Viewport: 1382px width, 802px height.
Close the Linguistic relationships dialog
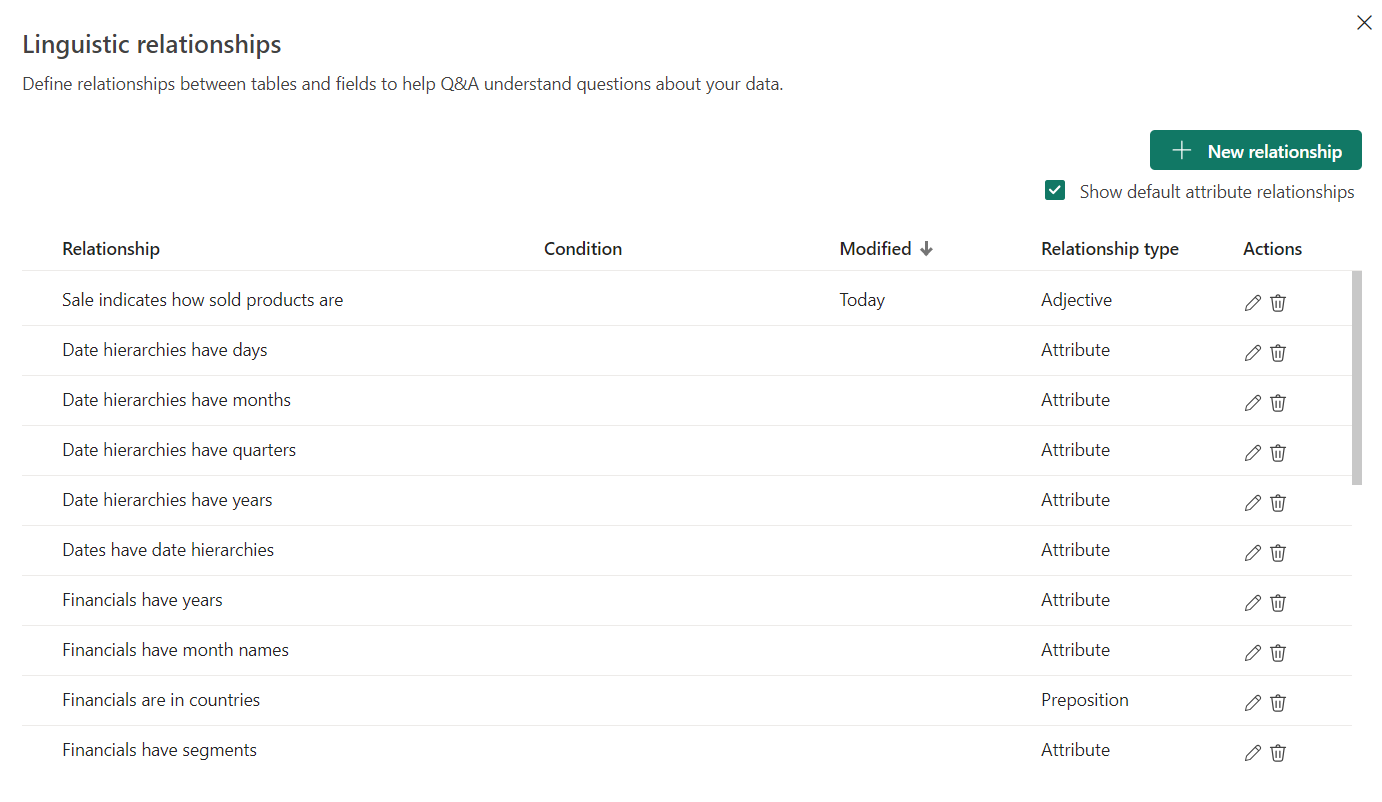click(1364, 22)
